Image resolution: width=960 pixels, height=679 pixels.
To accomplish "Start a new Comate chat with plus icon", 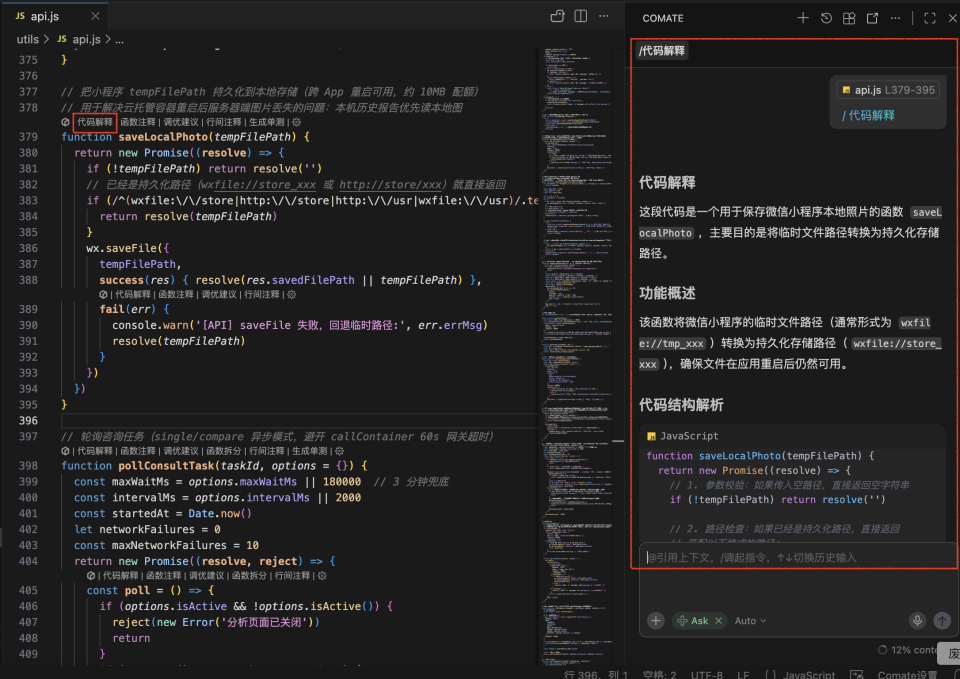I will click(803, 18).
